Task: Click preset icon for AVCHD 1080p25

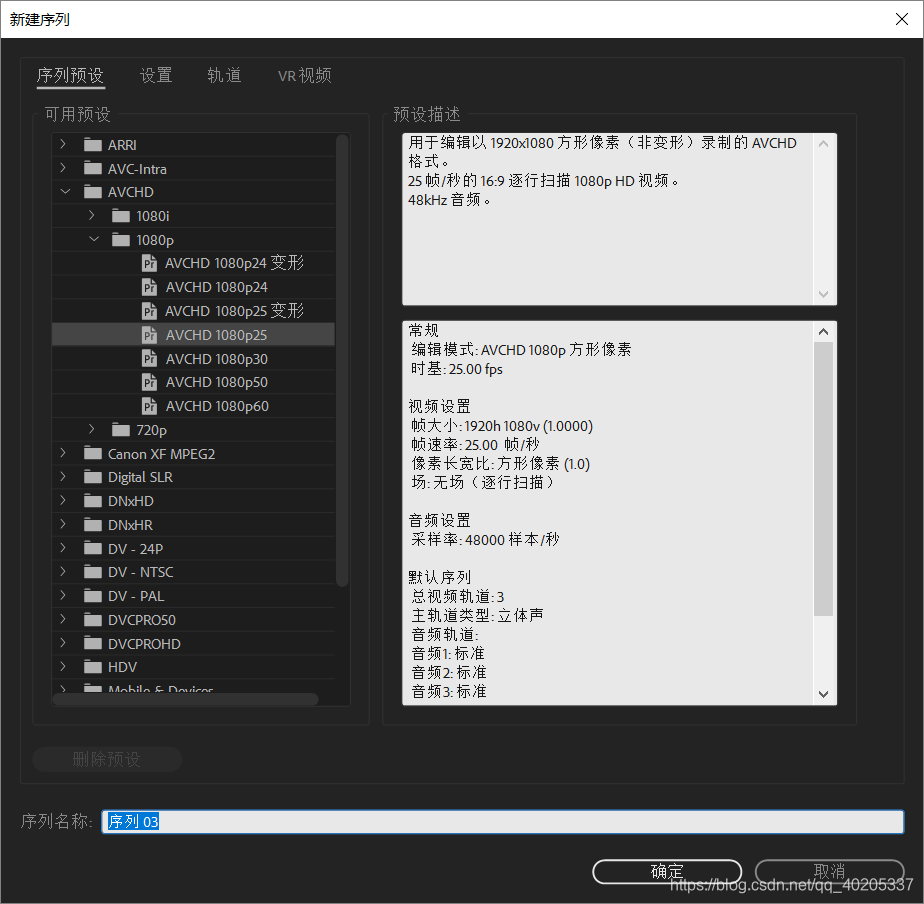Action: pos(150,335)
